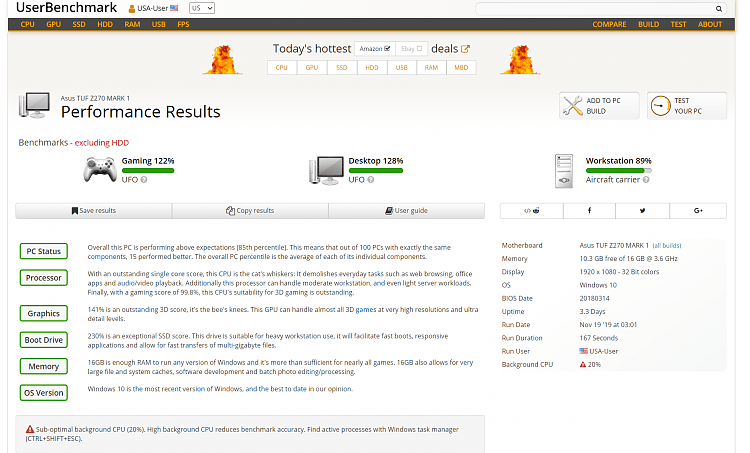The width and height of the screenshot is (750, 453).
Task: Select the HDD deals tab
Action: pos(372,68)
